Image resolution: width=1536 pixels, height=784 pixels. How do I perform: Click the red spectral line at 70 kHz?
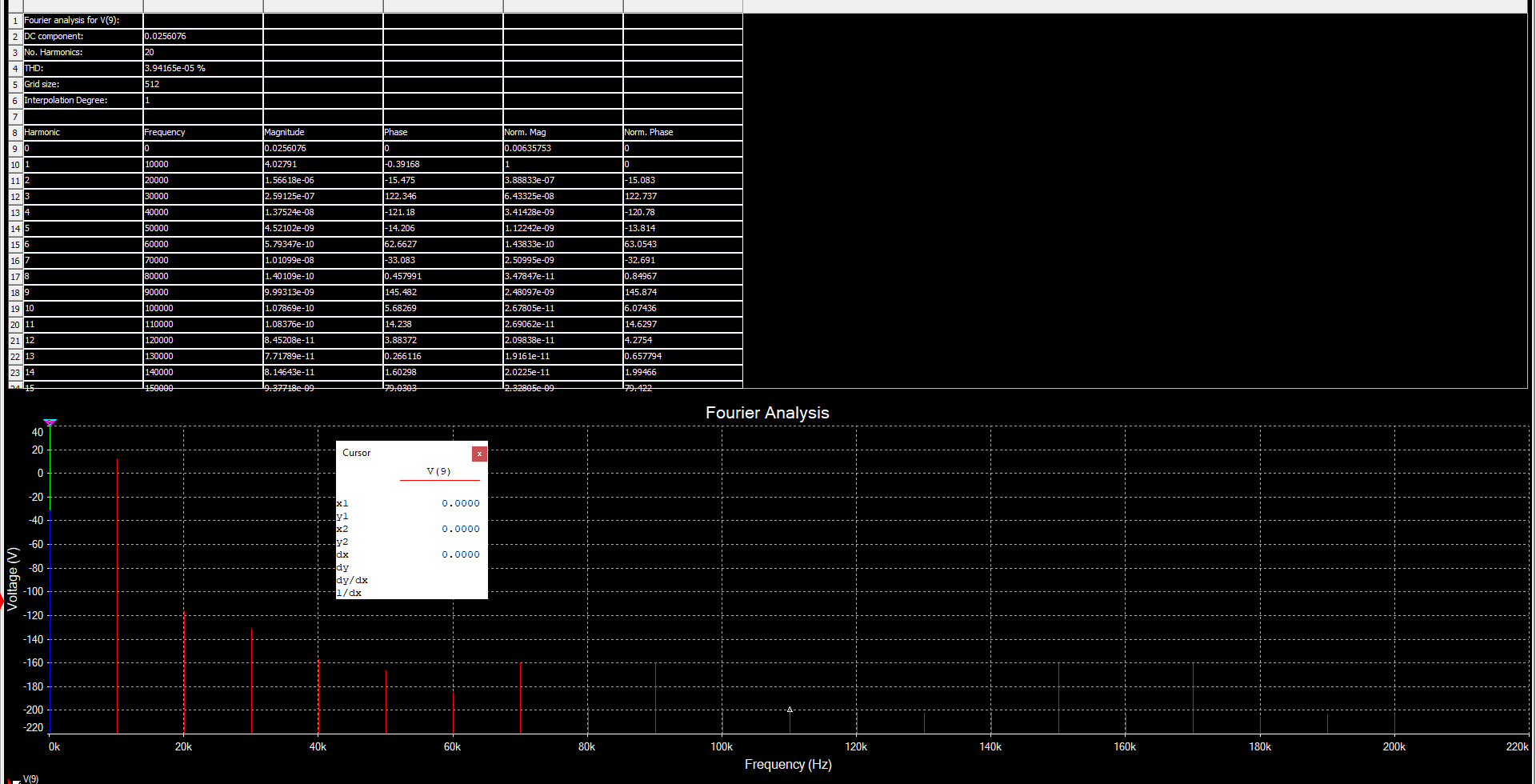[x=520, y=698]
